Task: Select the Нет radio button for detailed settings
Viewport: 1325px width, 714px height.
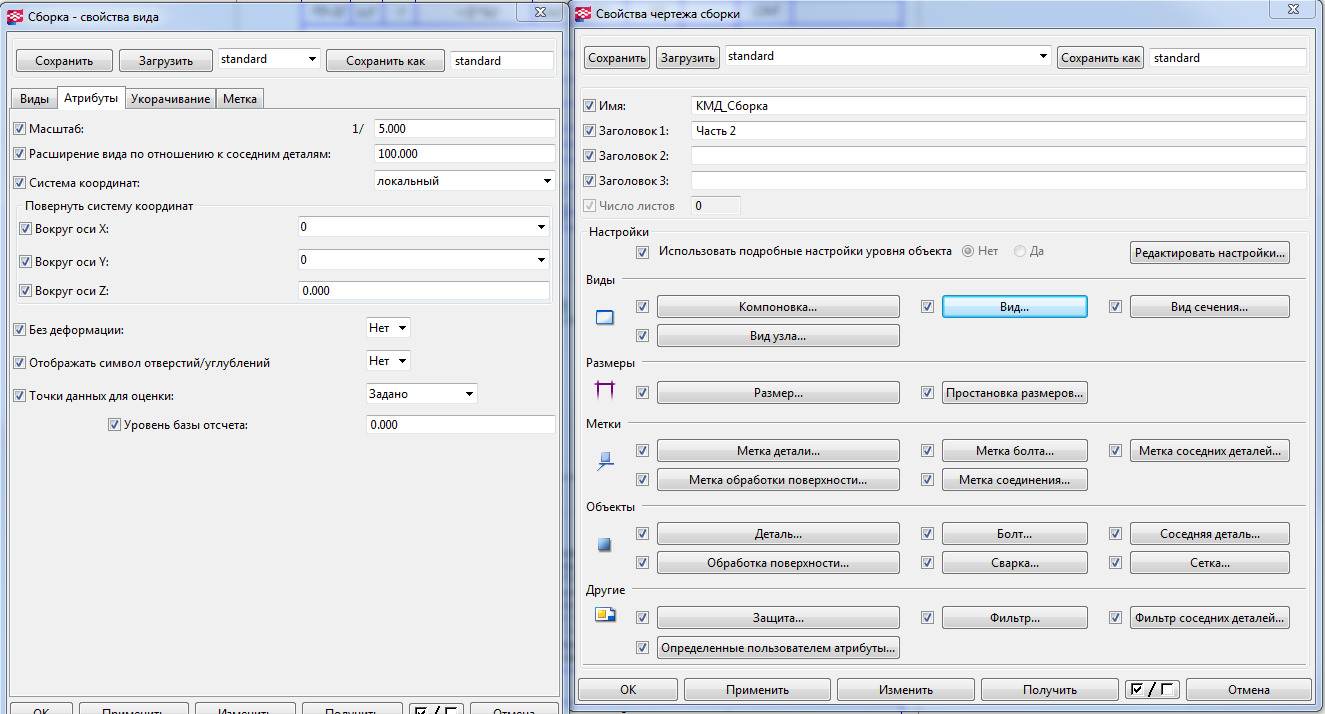Action: [967, 251]
